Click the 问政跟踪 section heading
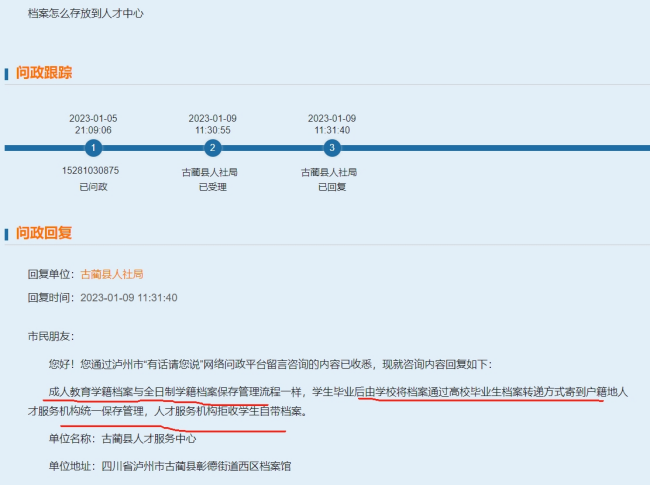Screen dimensions: 650x485 click(x=43, y=73)
